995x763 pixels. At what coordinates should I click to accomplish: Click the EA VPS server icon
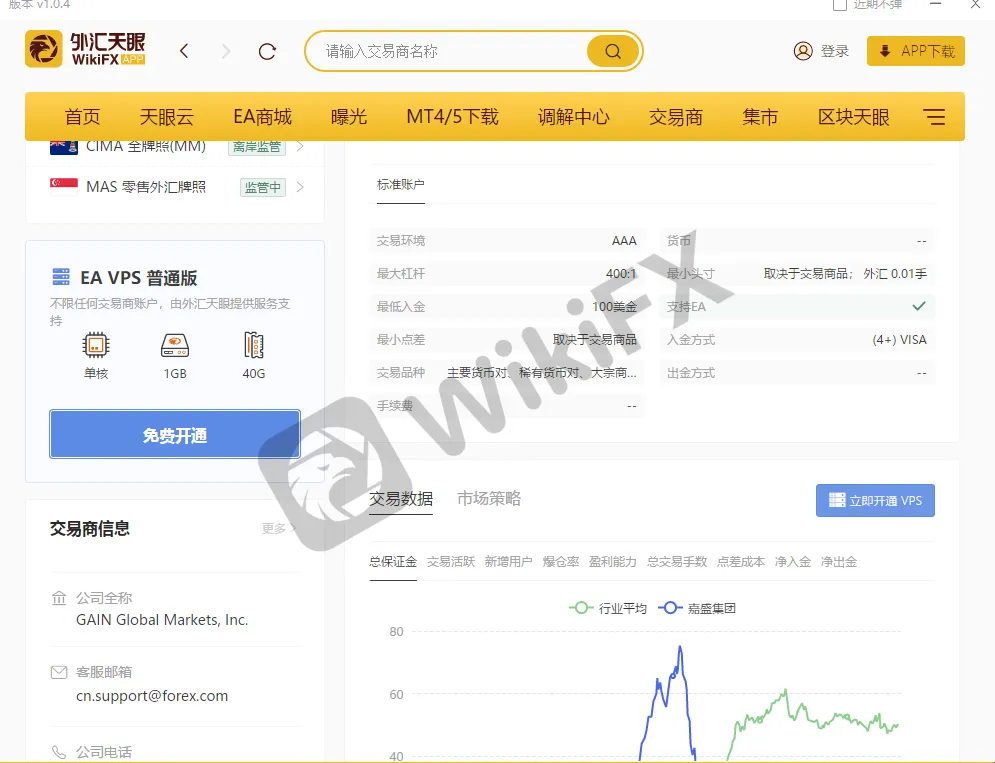pyautogui.click(x=61, y=277)
